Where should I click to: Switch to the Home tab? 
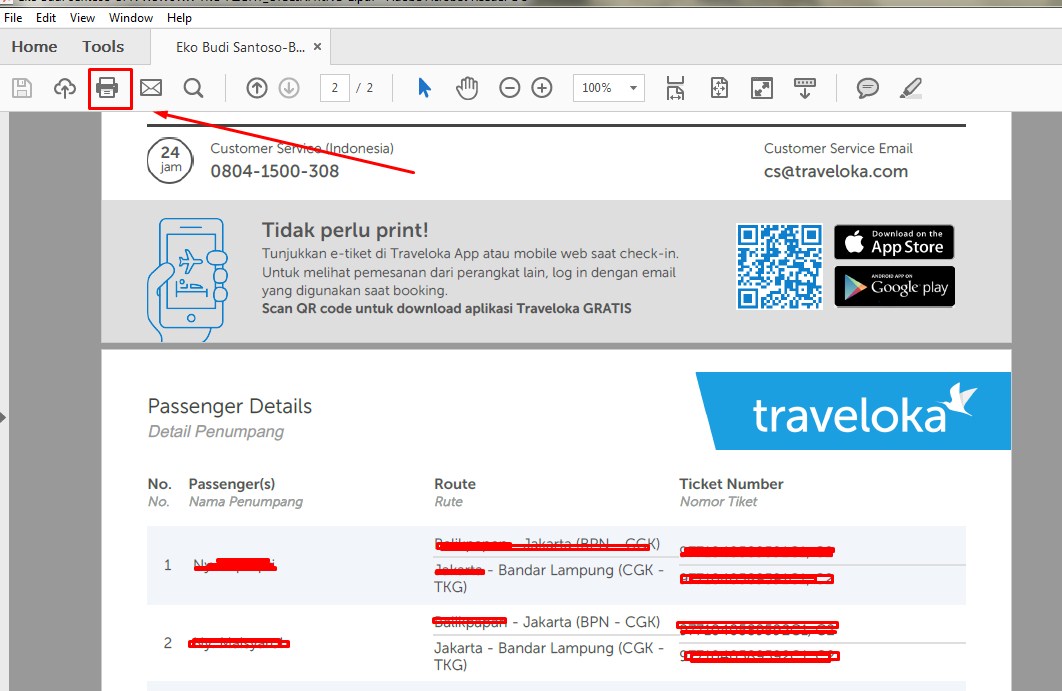pyautogui.click(x=34, y=47)
